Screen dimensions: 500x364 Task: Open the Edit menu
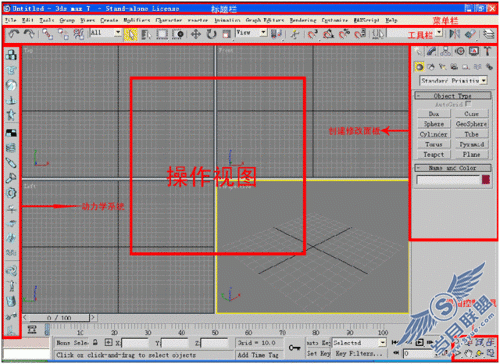click(28, 20)
